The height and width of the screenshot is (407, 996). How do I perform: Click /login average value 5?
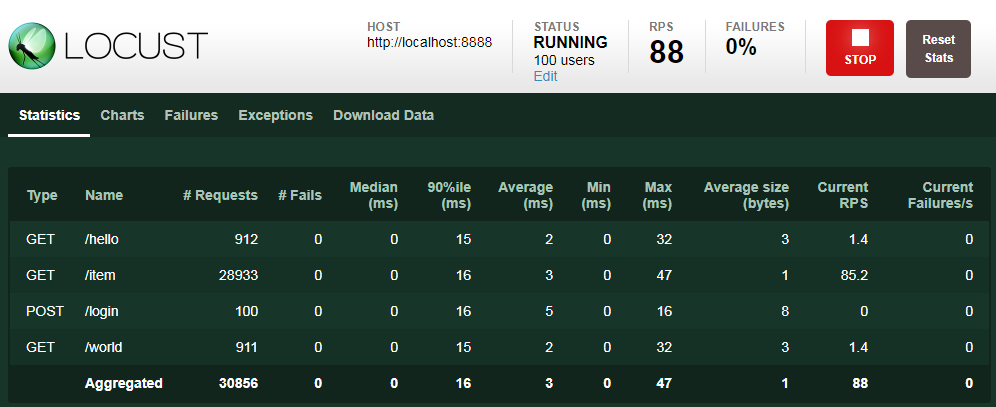(x=549, y=311)
